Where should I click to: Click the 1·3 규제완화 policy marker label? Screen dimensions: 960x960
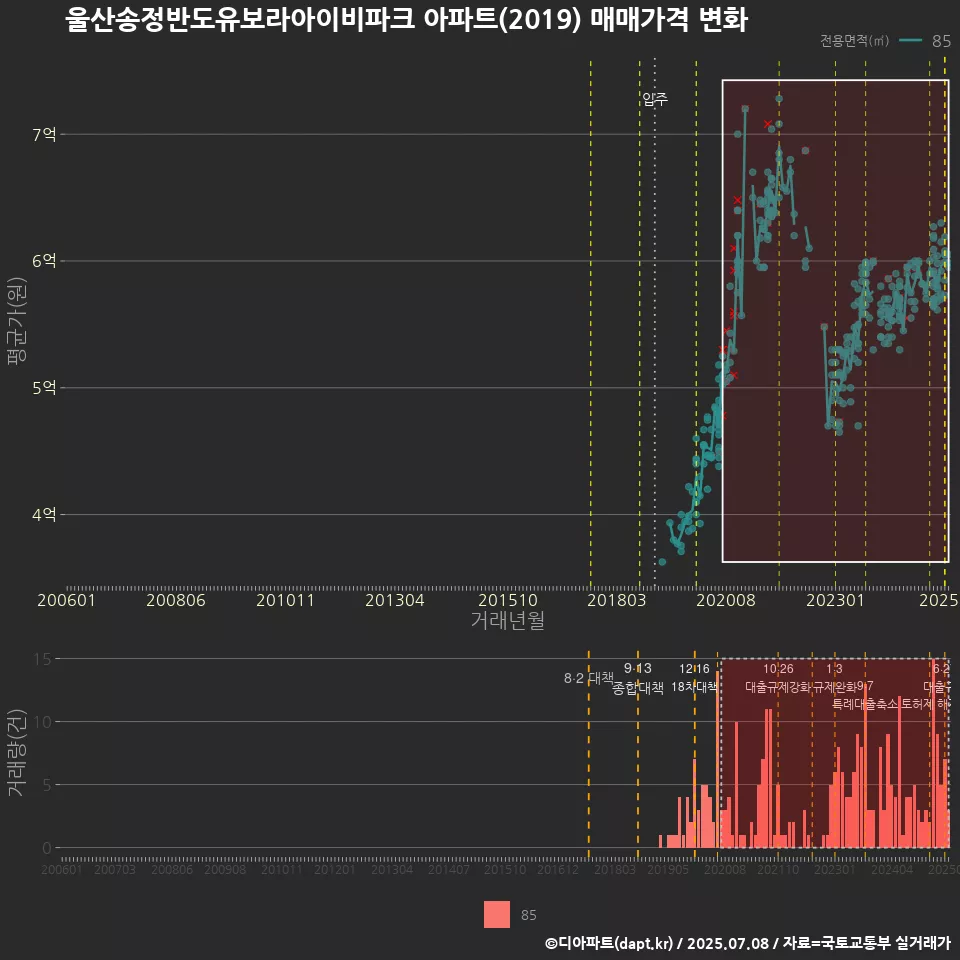[834, 678]
